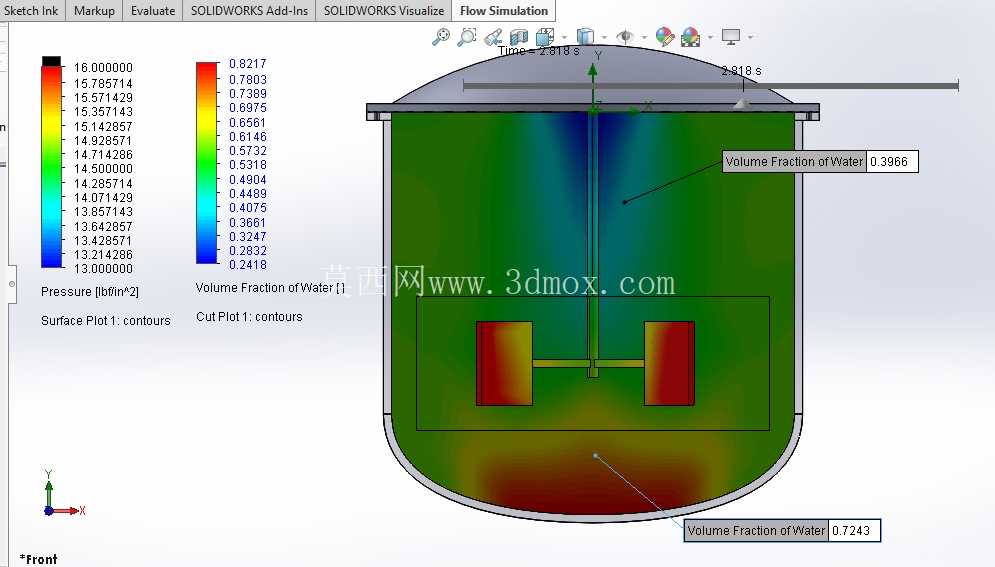This screenshot has width=995, height=567.
Task: Click the right red impeller blade
Action: coord(669,363)
